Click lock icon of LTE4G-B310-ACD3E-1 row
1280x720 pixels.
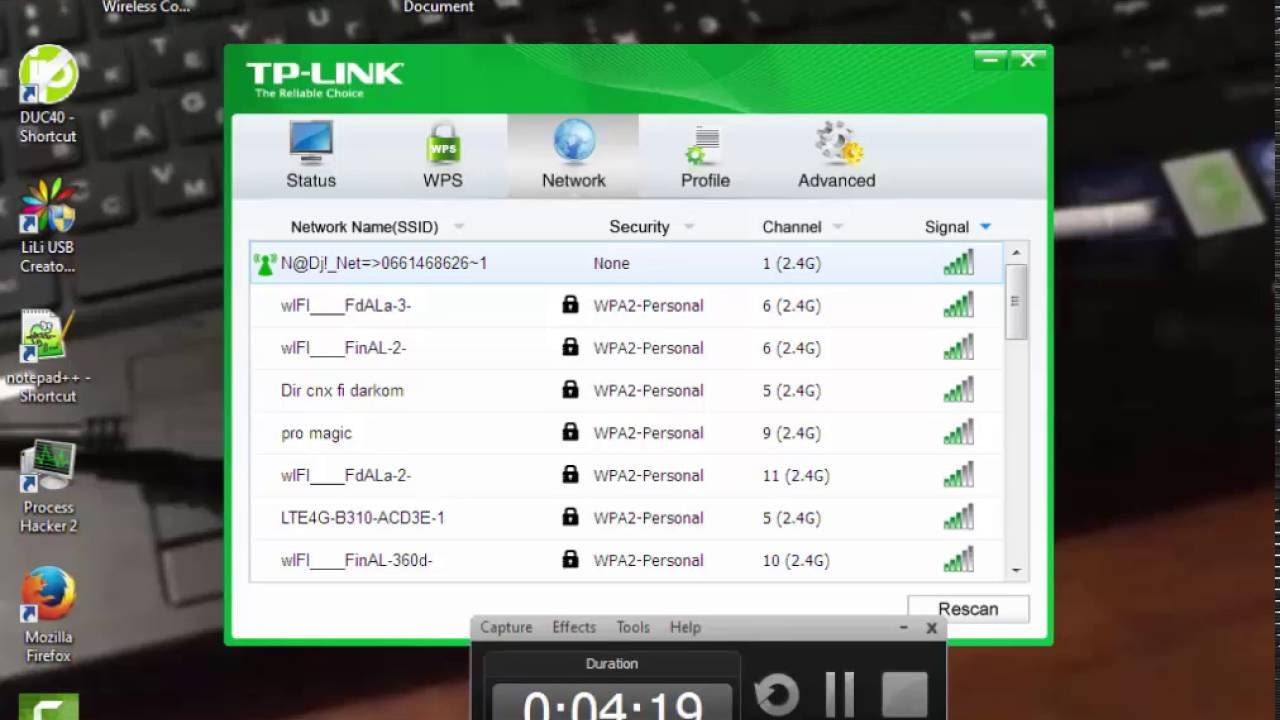pyautogui.click(x=570, y=517)
